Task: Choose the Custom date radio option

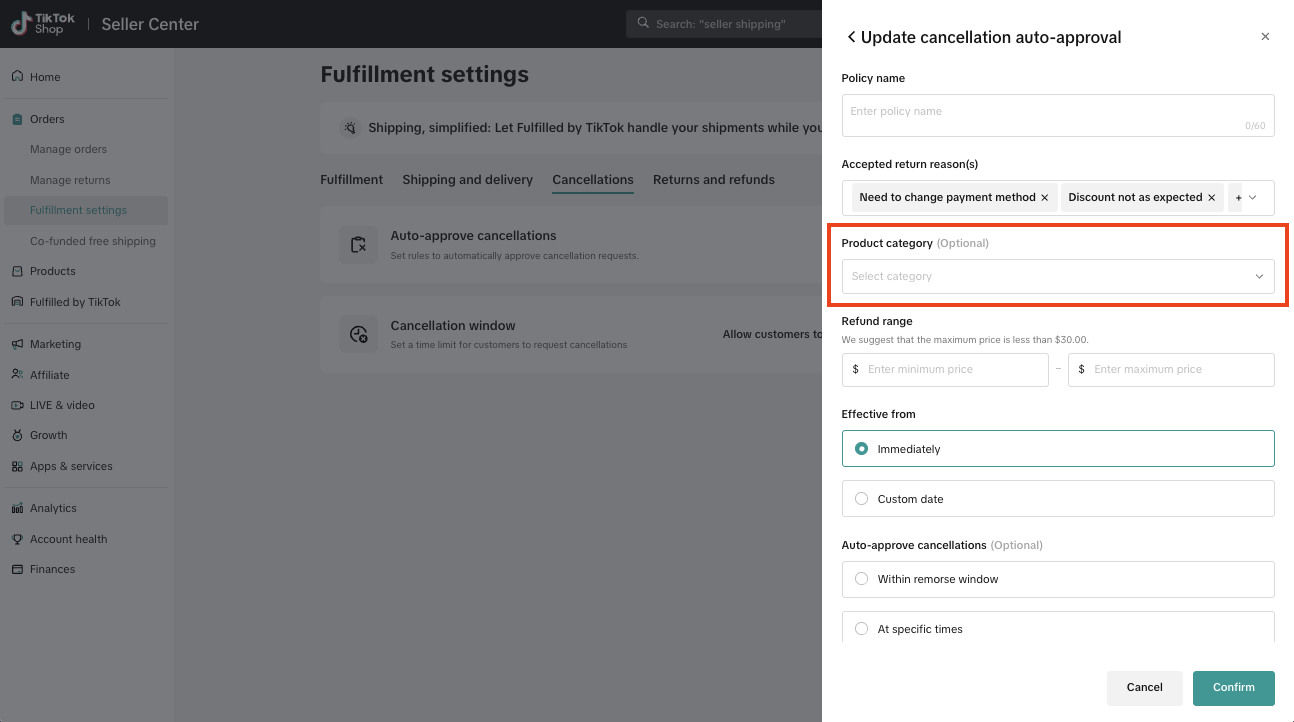Action: pos(861,499)
